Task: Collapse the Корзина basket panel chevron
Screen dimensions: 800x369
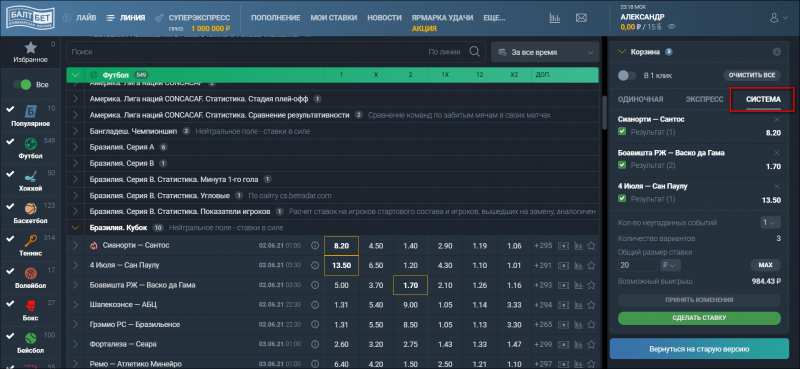Action: pyautogui.click(x=621, y=52)
